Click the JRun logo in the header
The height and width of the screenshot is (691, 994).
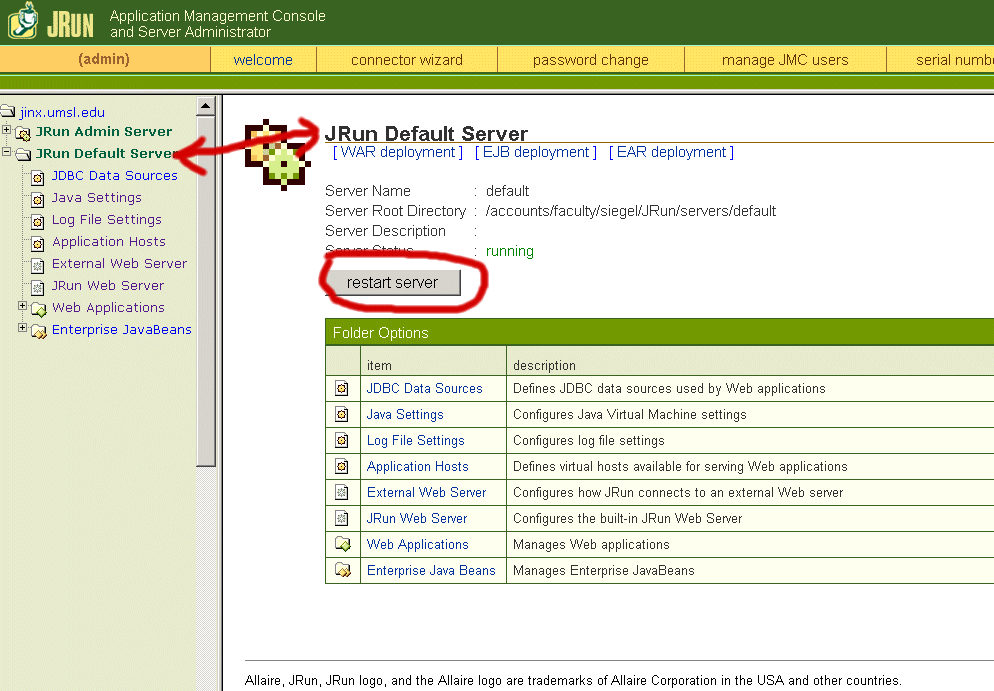[x=51, y=21]
